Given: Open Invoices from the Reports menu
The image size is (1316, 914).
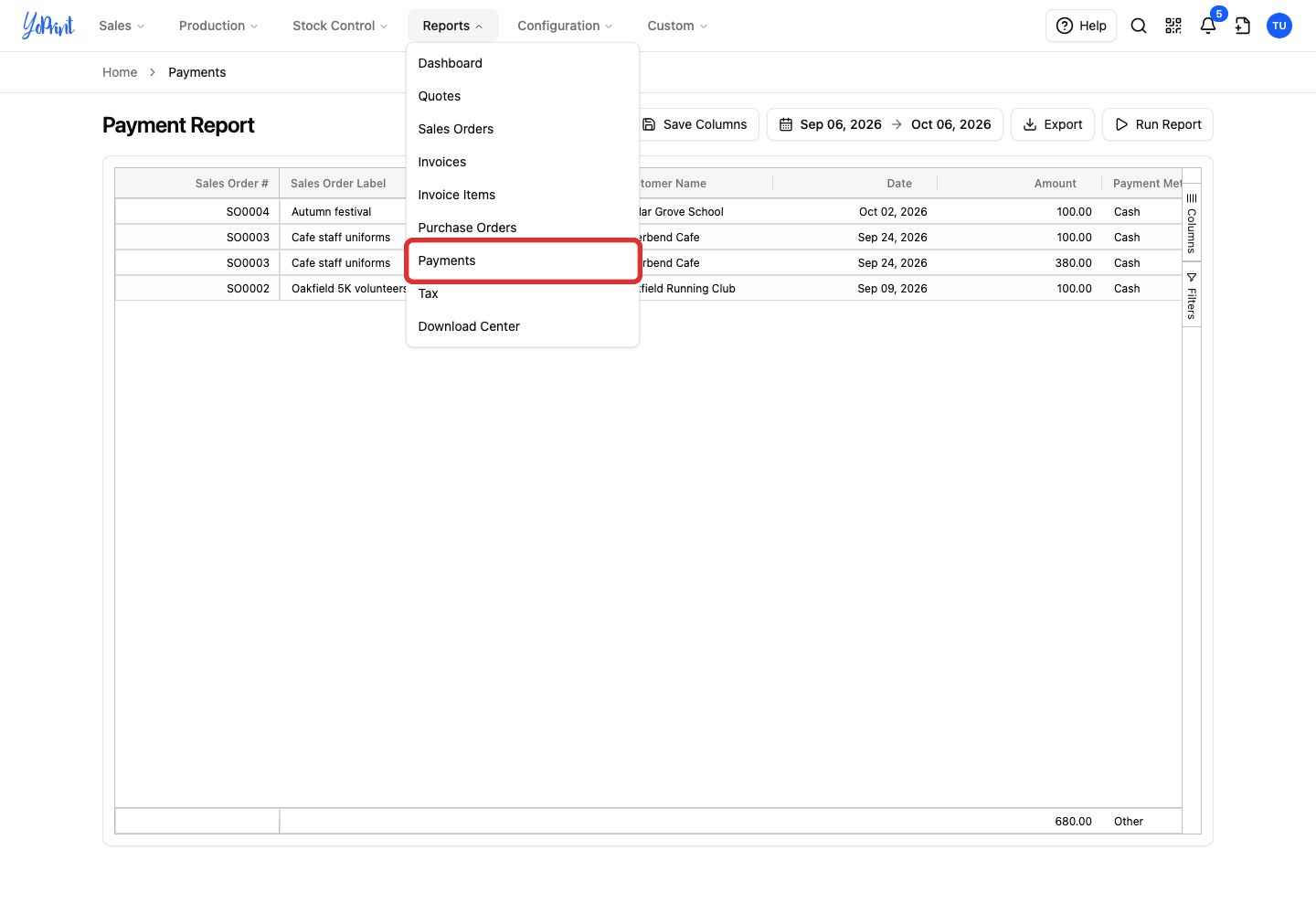Looking at the screenshot, I should 523,162.
